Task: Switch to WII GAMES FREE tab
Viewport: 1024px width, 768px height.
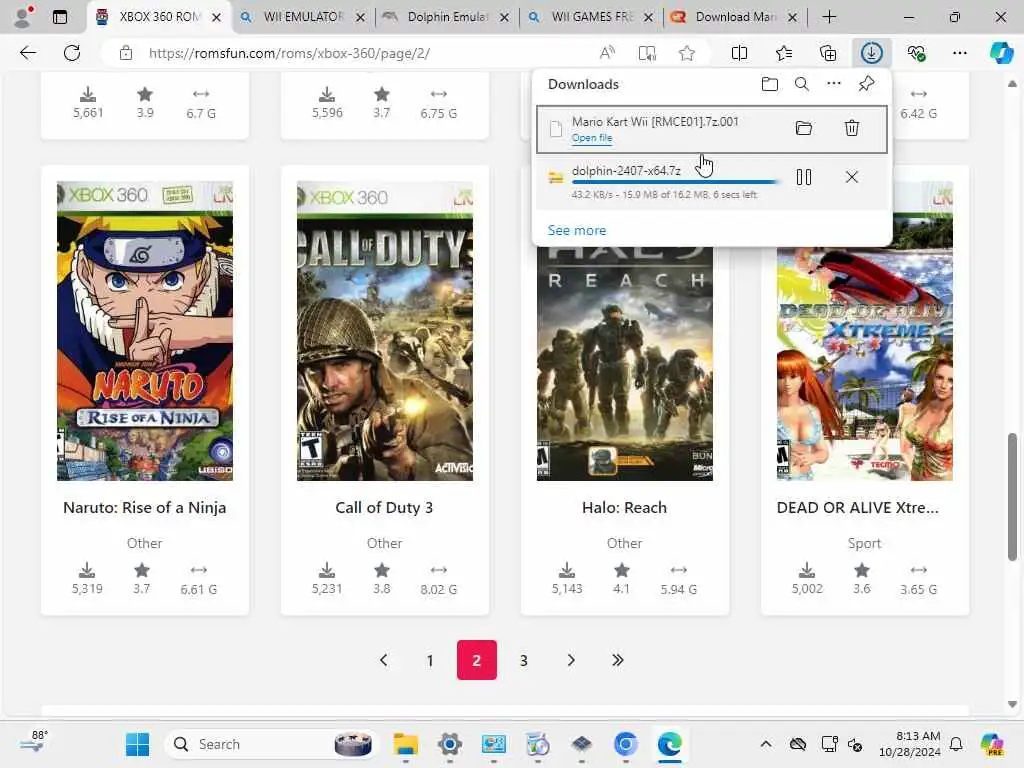Action: point(591,17)
